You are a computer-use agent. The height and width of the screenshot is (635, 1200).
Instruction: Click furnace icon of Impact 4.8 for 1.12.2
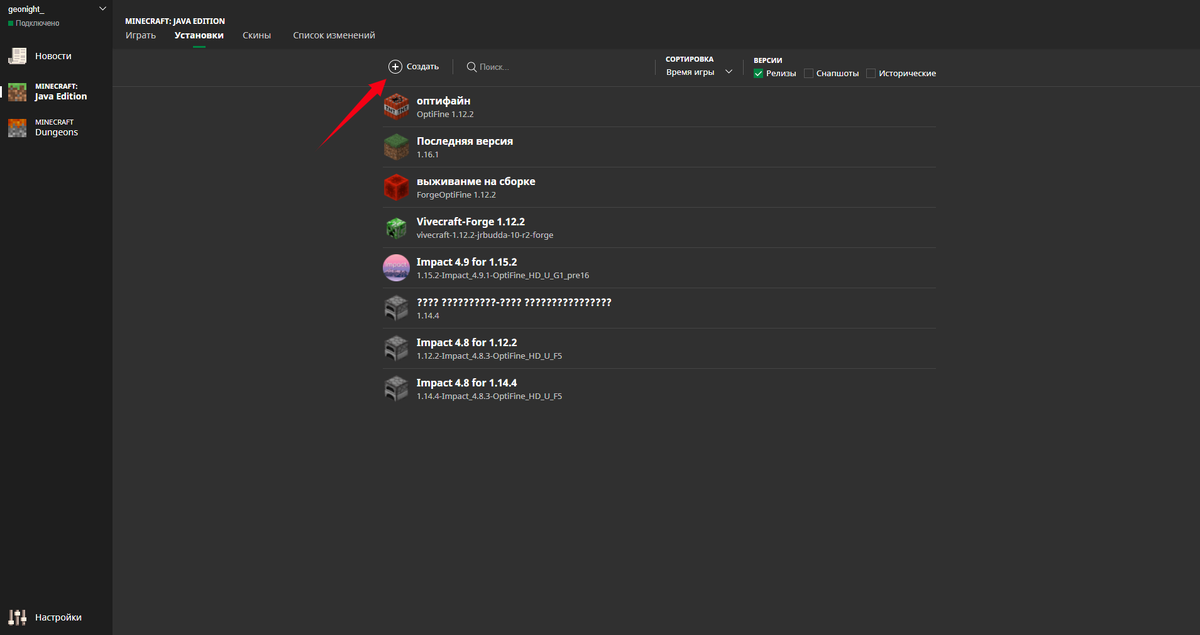tap(397, 348)
